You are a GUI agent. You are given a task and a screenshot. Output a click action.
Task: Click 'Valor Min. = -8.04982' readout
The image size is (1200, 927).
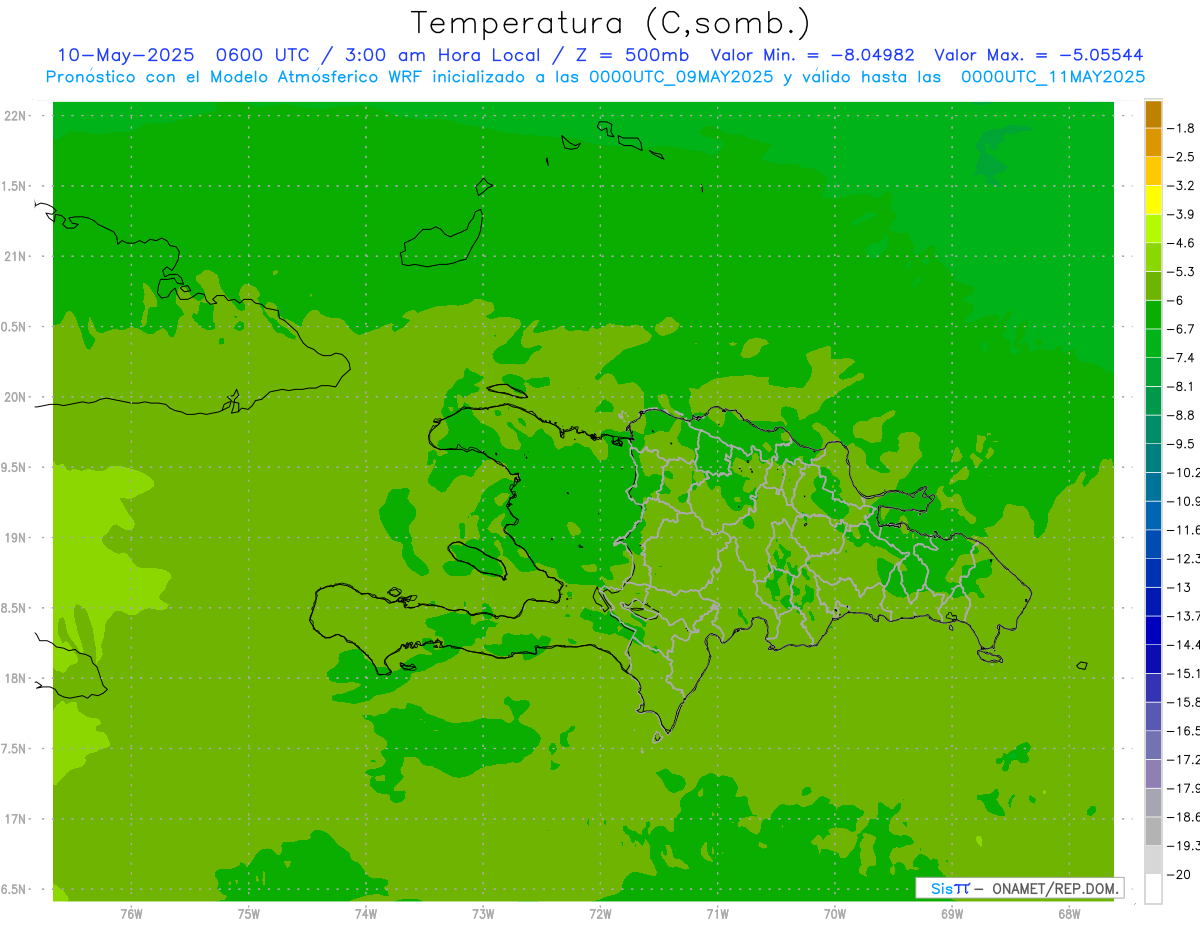[x=812, y=55]
